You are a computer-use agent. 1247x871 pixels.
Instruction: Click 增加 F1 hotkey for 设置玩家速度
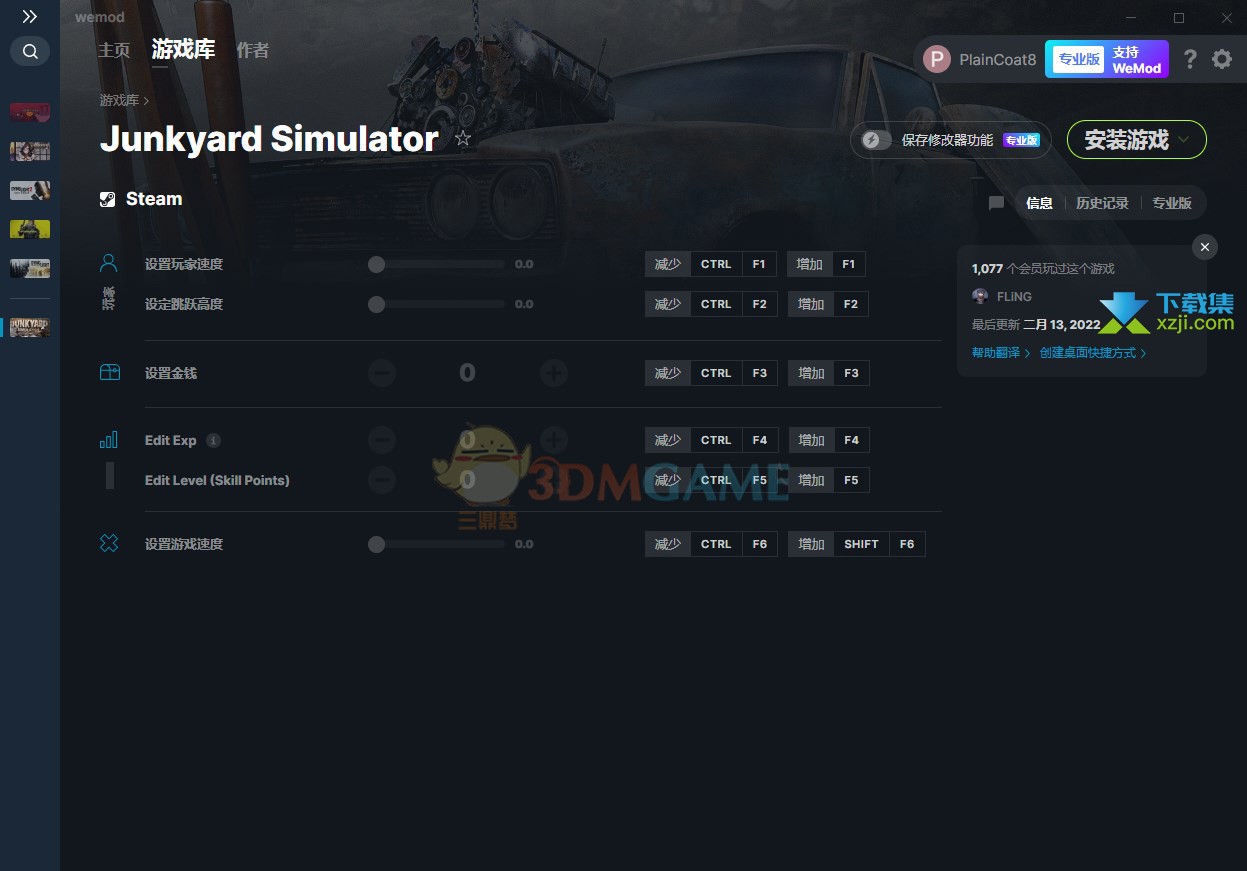(x=826, y=265)
